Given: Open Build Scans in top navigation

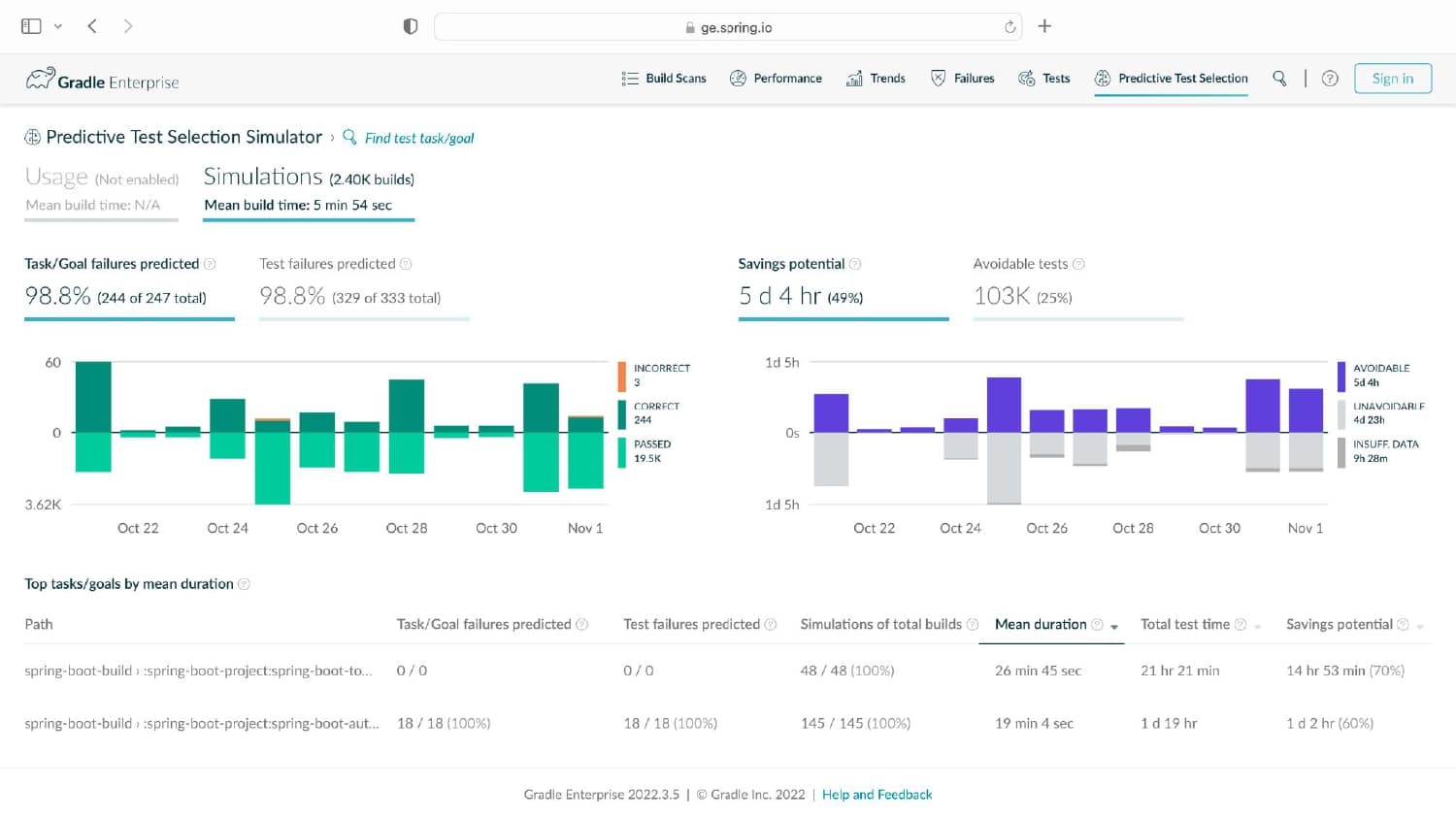Looking at the screenshot, I should pos(664,79).
